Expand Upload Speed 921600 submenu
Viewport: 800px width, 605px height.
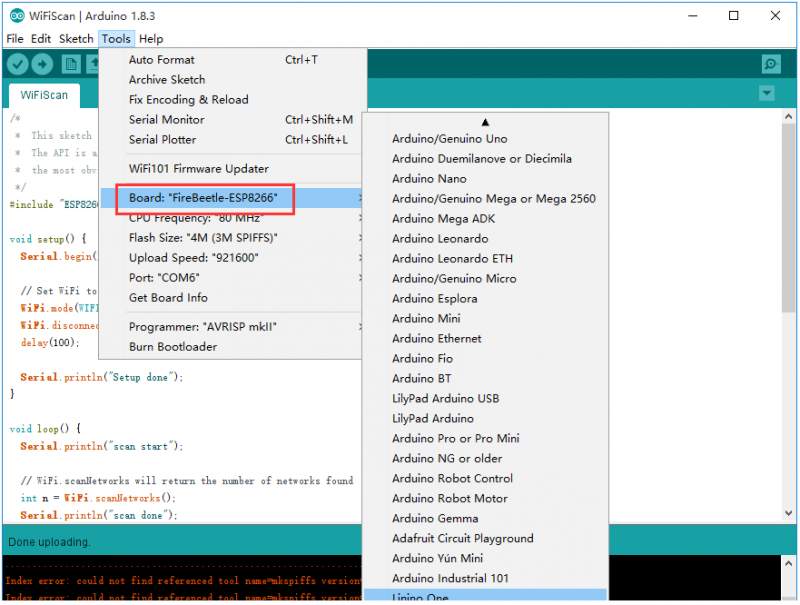233,258
